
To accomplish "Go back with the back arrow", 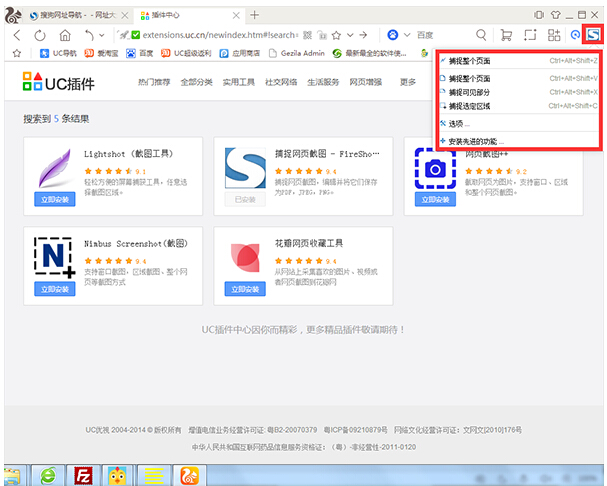I will (x=17, y=35).
